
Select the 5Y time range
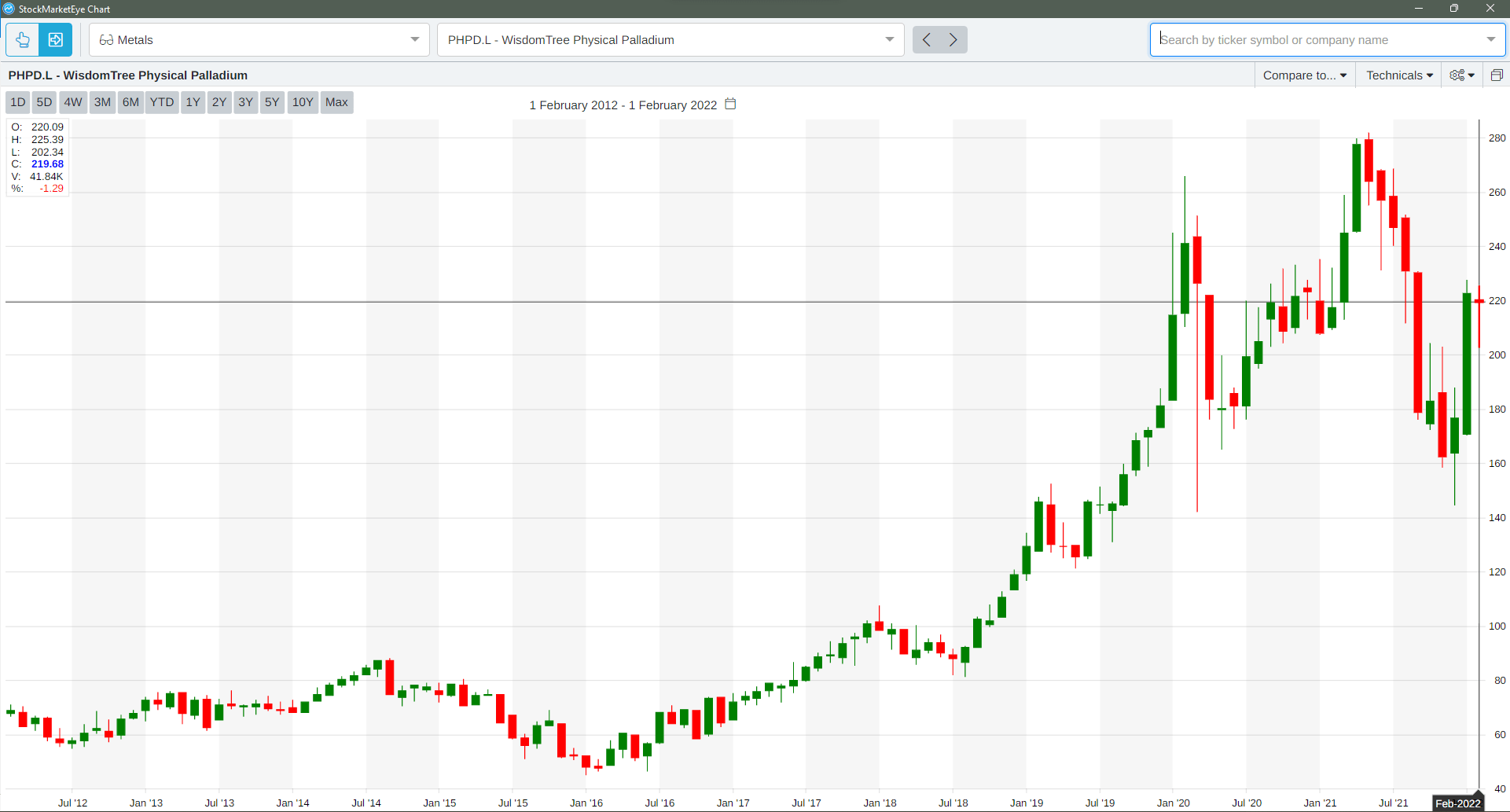pyautogui.click(x=272, y=102)
